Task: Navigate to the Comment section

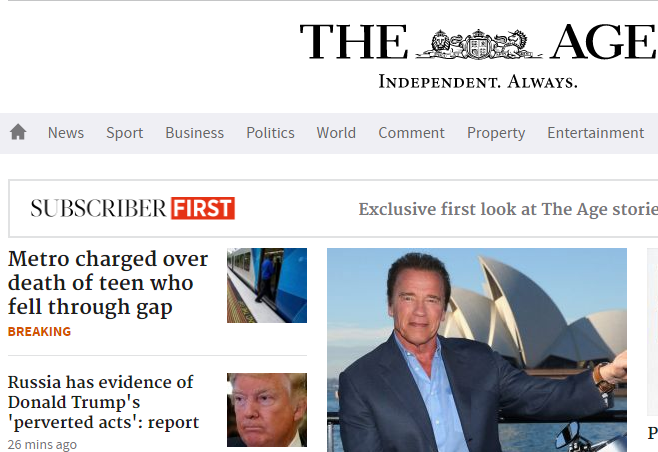Action: click(x=411, y=133)
